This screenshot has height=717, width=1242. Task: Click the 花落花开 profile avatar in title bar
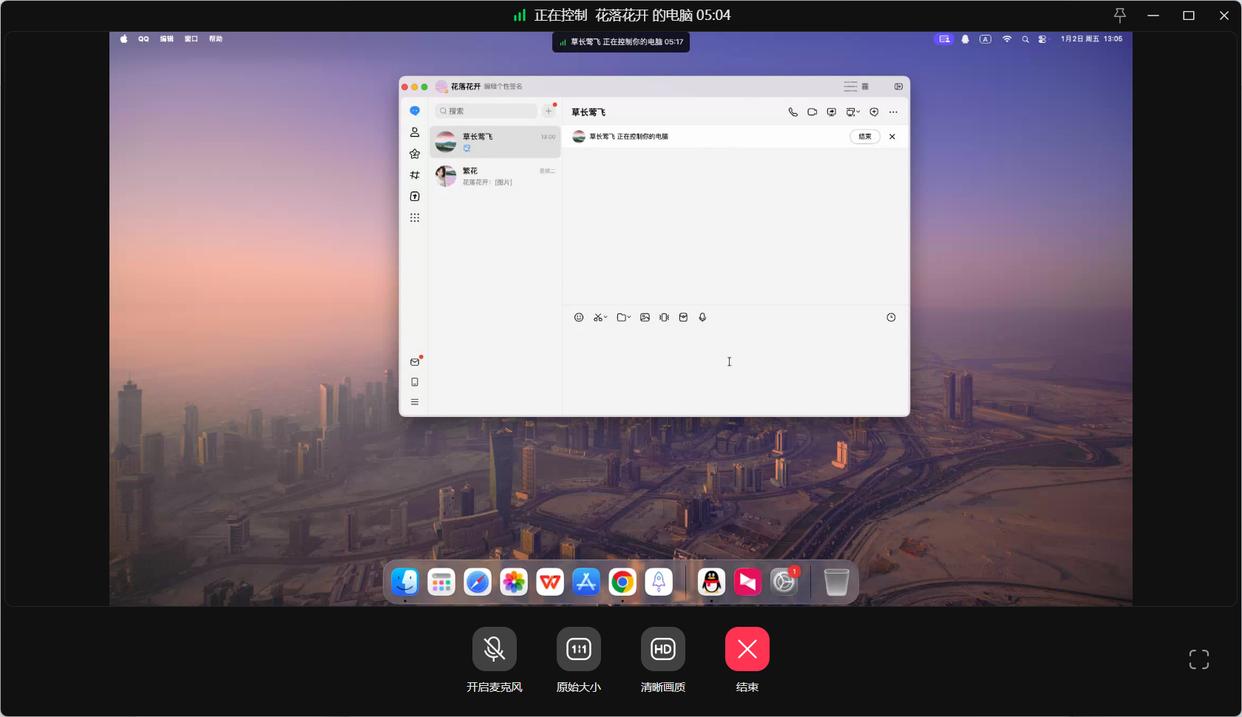coord(441,87)
